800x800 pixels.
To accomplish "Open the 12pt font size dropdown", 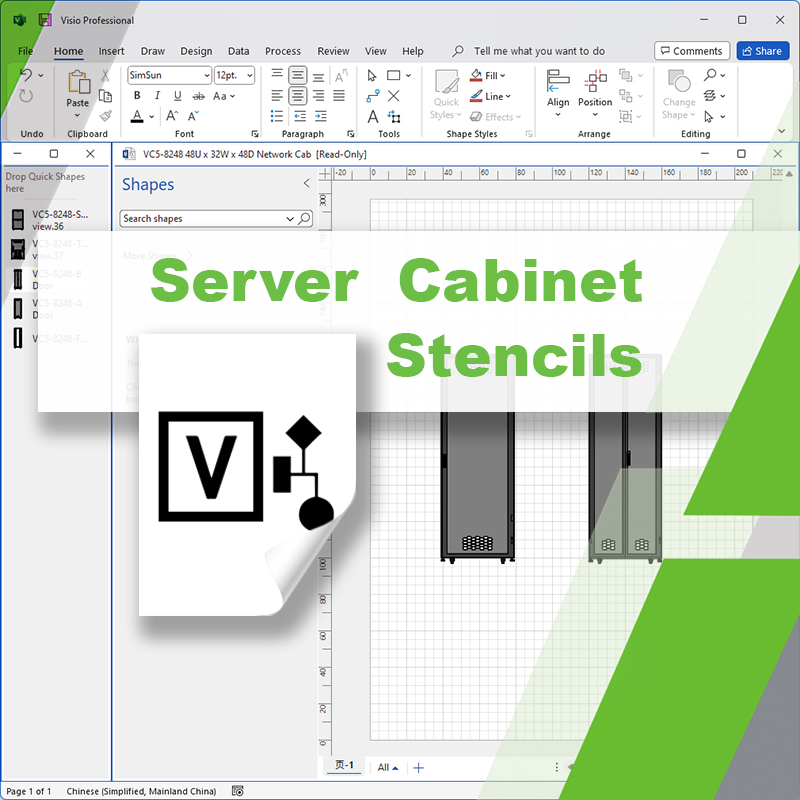I will pos(250,75).
